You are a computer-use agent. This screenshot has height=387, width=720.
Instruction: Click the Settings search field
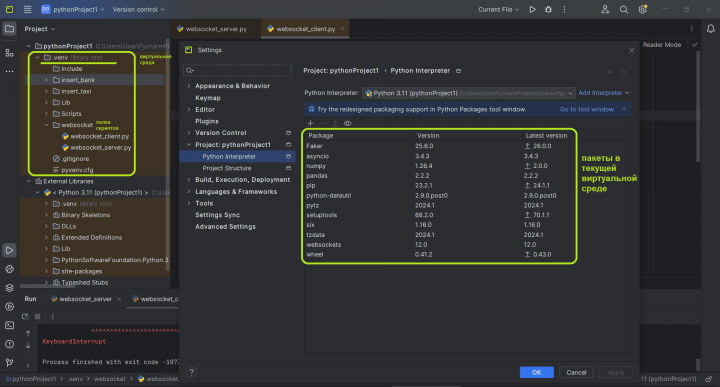tap(237, 70)
